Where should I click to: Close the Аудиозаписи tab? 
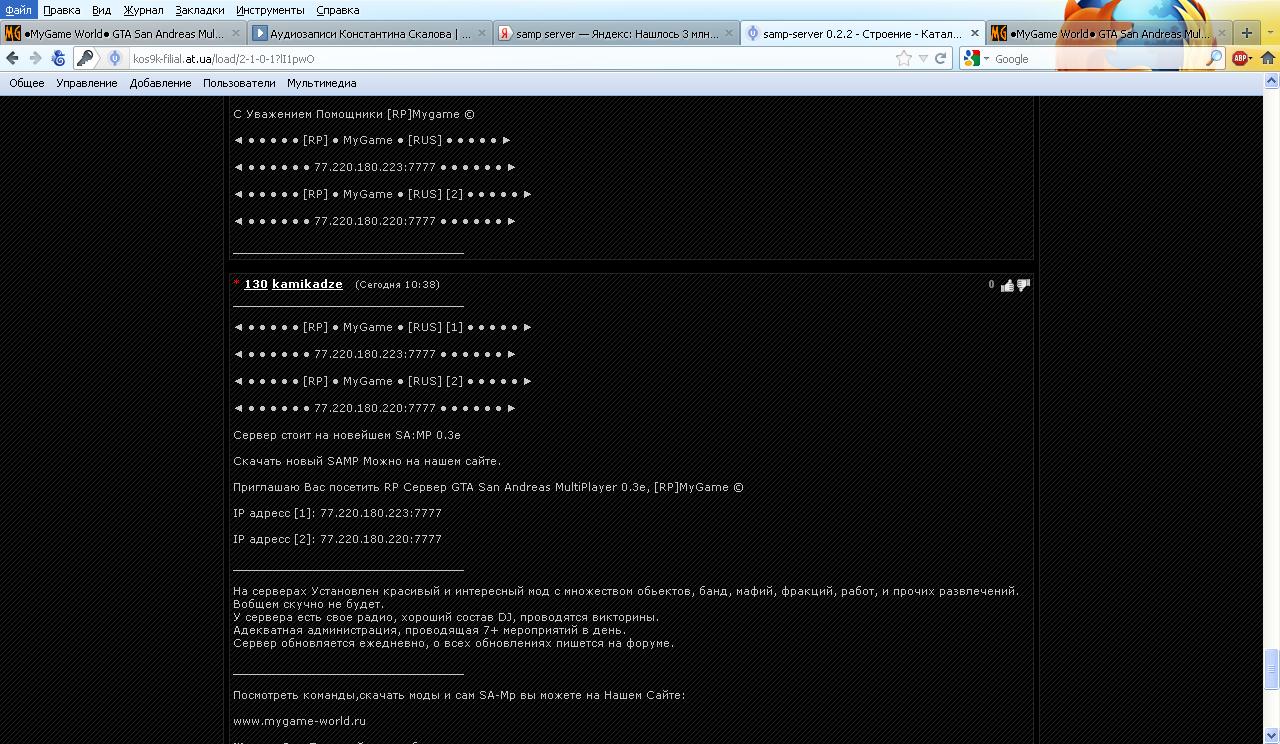(482, 33)
